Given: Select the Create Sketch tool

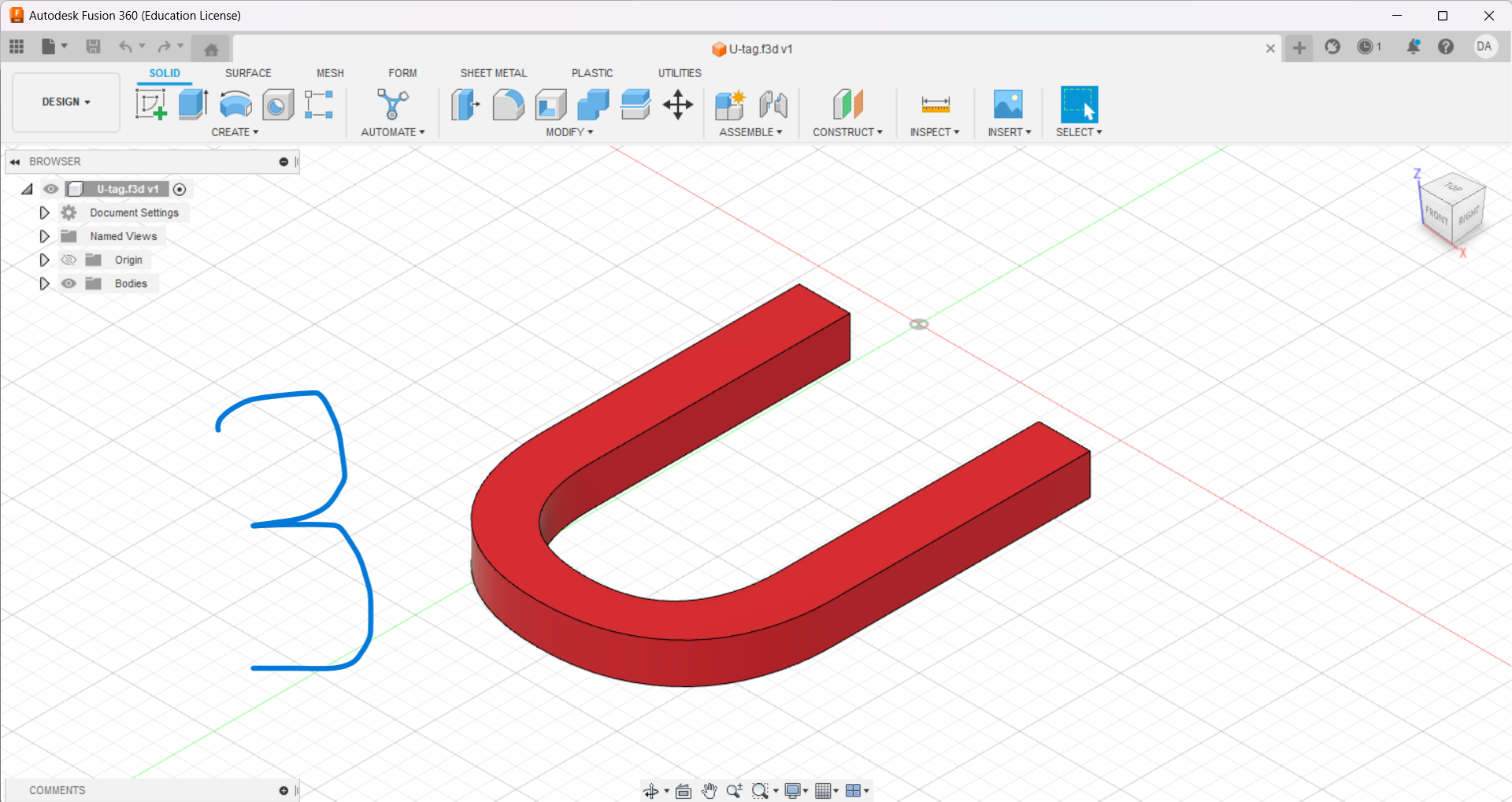Looking at the screenshot, I should (150, 104).
